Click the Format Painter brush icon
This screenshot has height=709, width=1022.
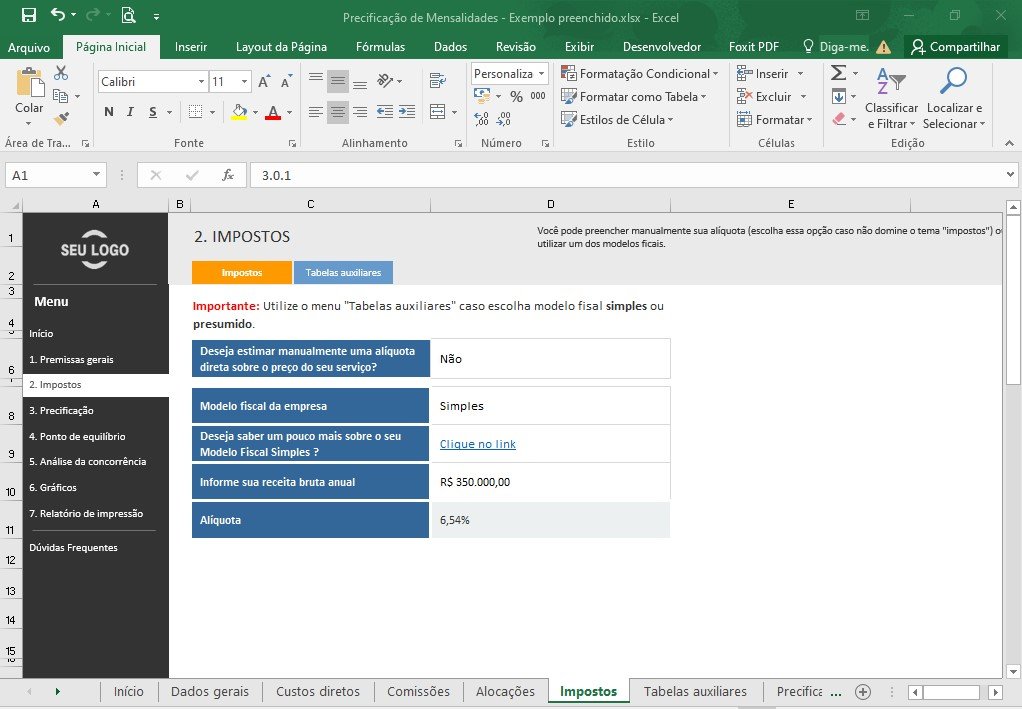tap(61, 119)
